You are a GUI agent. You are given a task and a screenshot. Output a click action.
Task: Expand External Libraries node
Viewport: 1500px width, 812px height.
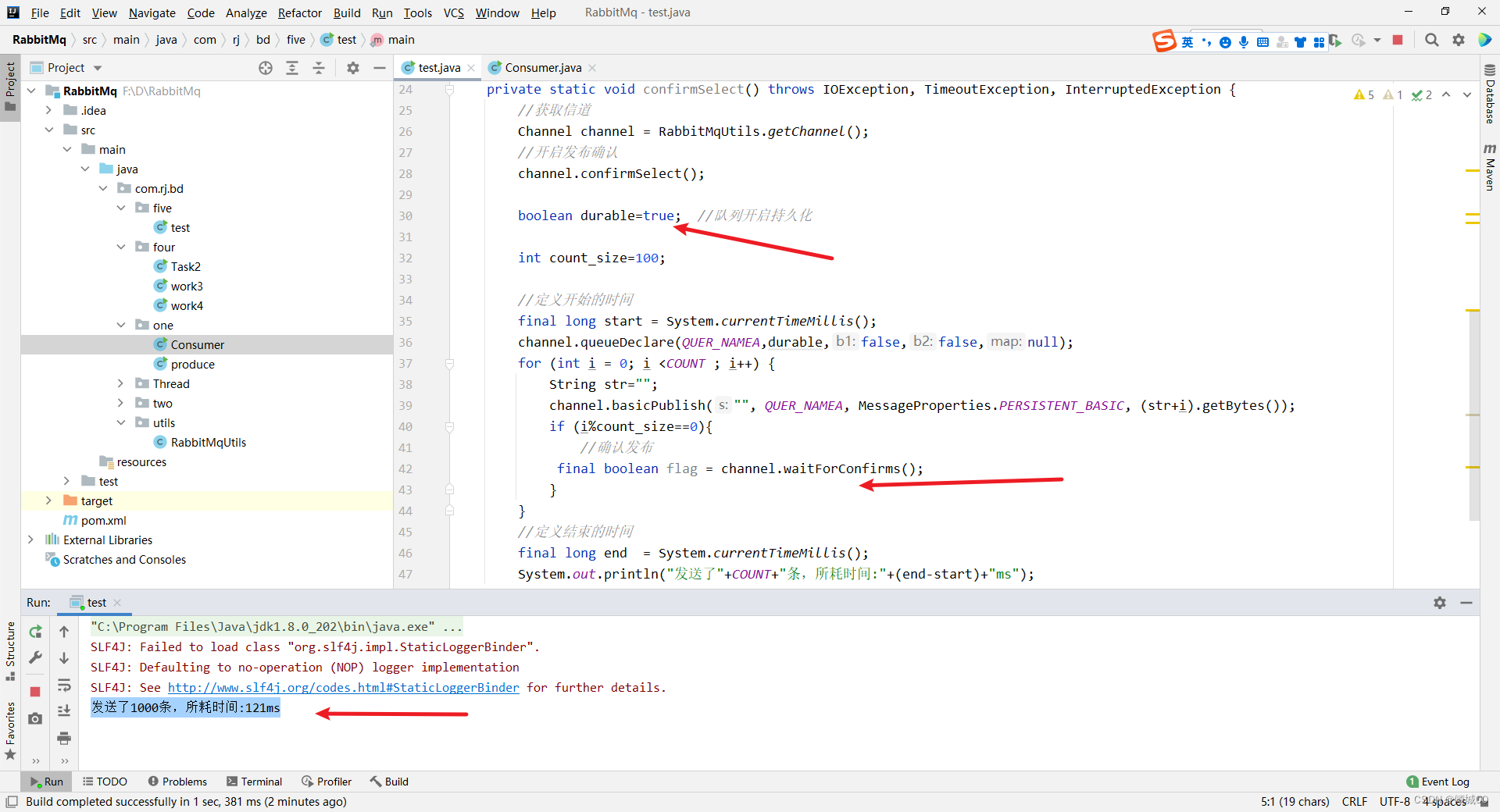tap(31, 540)
